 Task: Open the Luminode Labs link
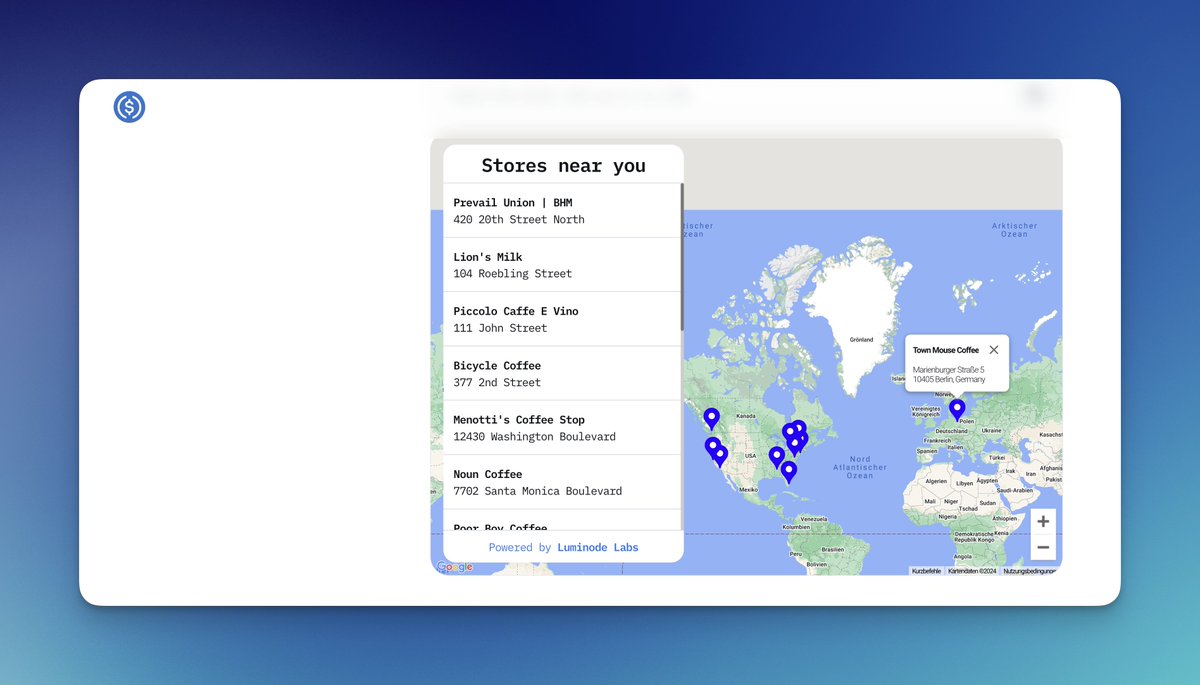click(x=598, y=547)
